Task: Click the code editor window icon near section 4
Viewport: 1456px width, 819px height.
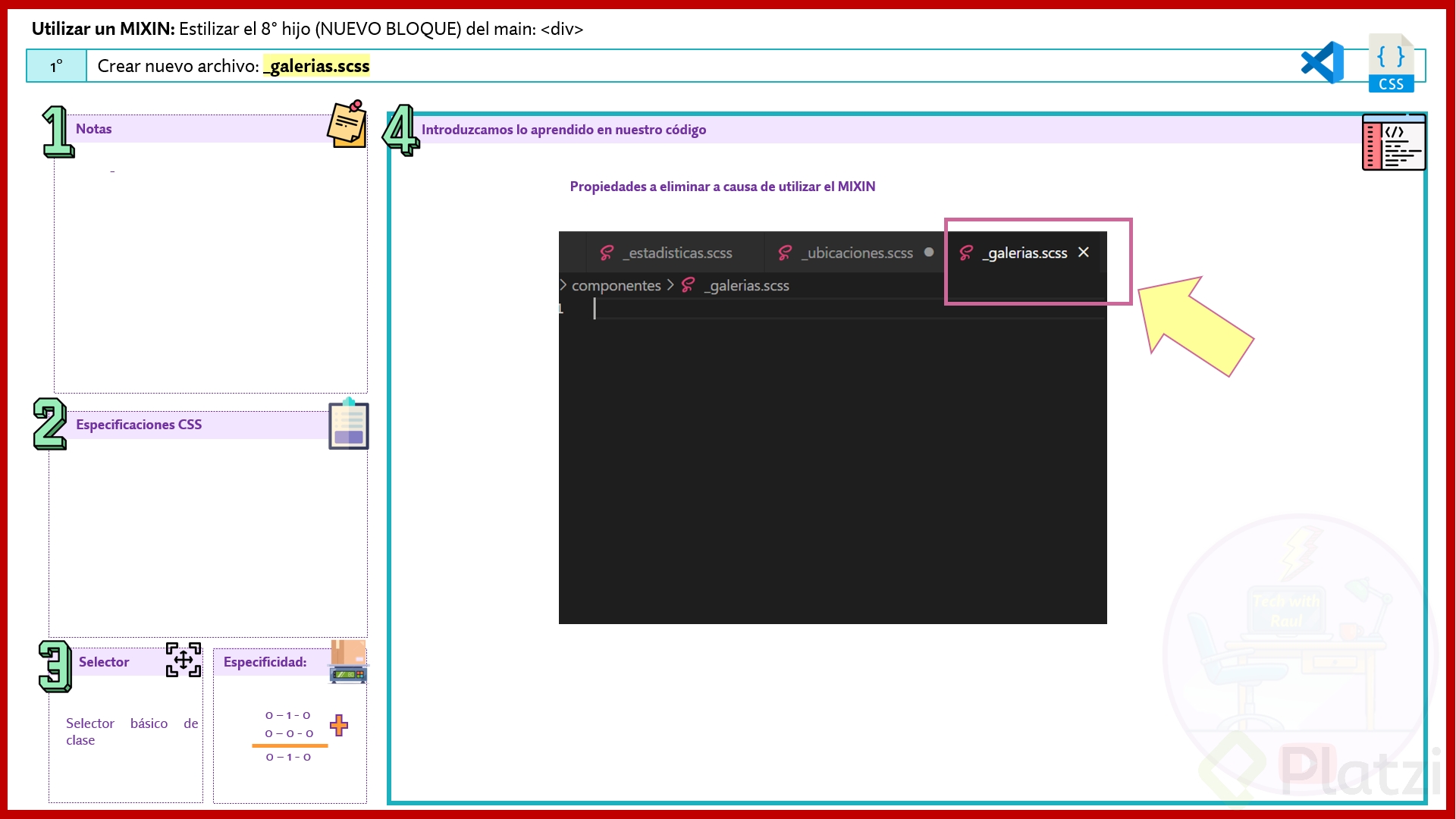Action: [1394, 143]
